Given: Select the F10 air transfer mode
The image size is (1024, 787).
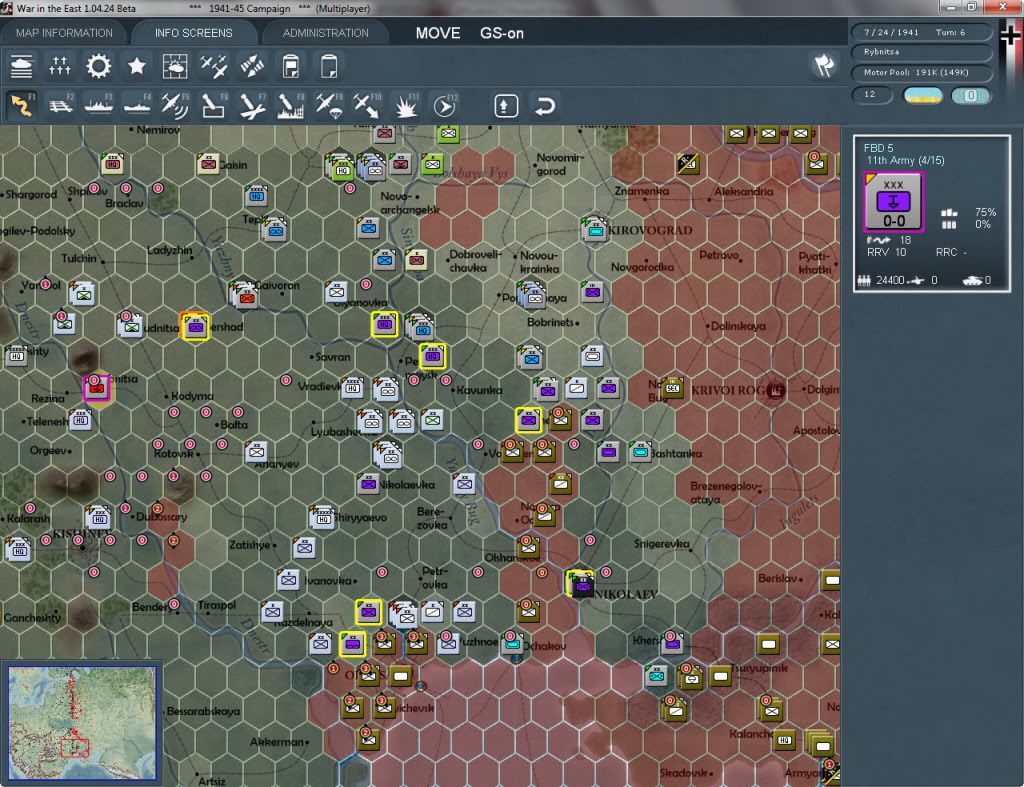Looking at the screenshot, I should click(367, 106).
